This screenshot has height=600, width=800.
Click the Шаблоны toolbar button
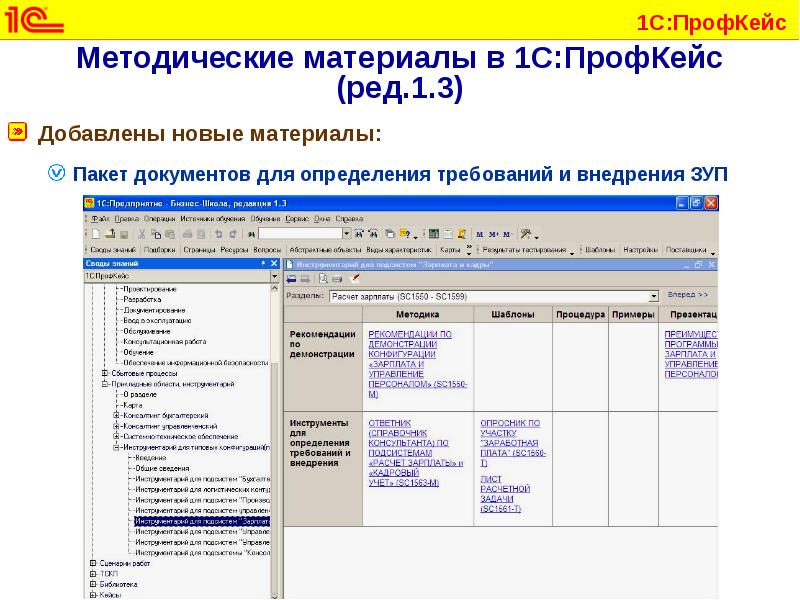pos(600,249)
